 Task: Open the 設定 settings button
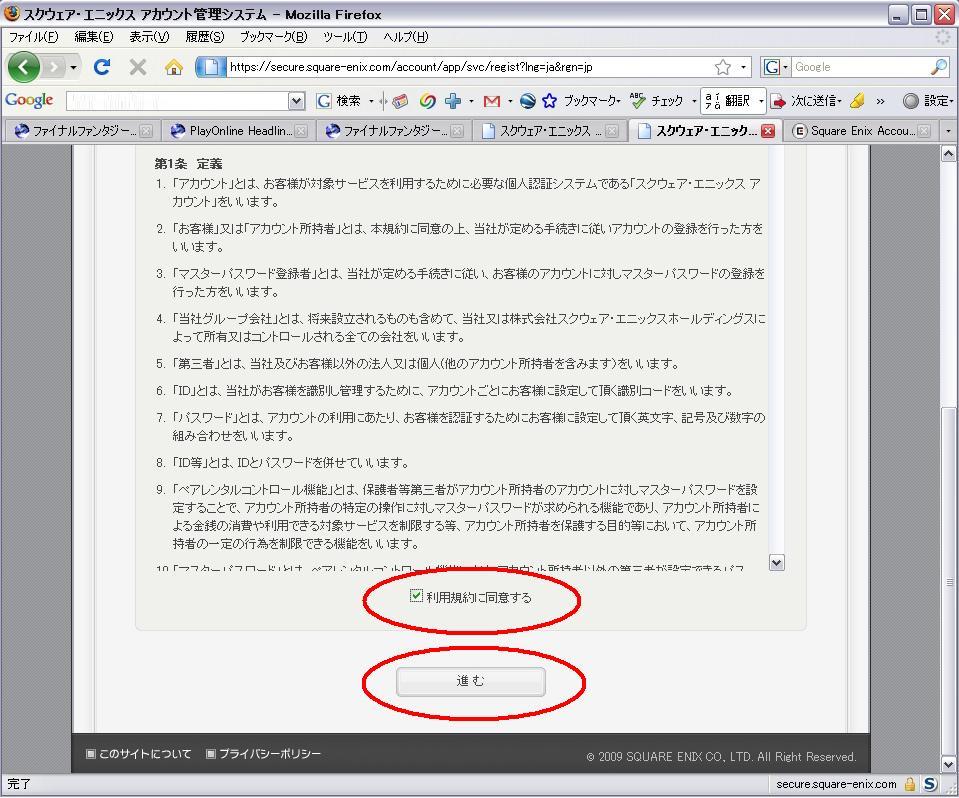coord(928,101)
